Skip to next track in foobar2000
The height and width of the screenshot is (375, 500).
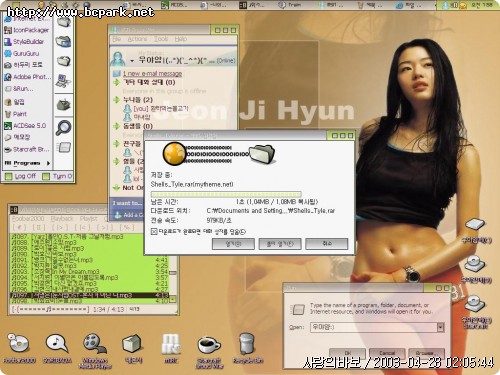click(104, 228)
